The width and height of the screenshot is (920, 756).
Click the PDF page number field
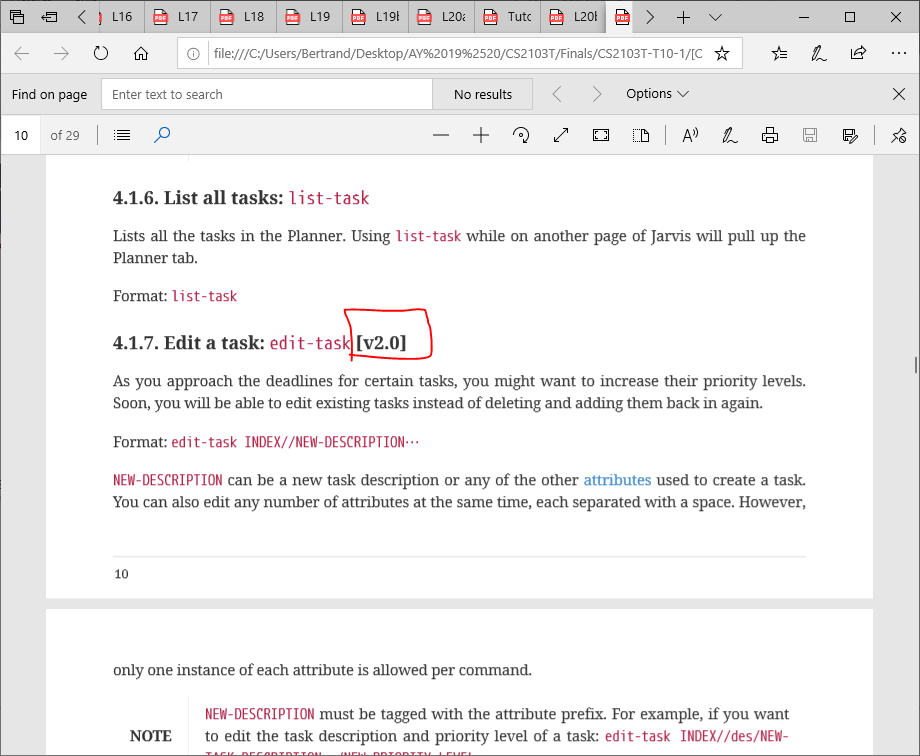(21, 136)
